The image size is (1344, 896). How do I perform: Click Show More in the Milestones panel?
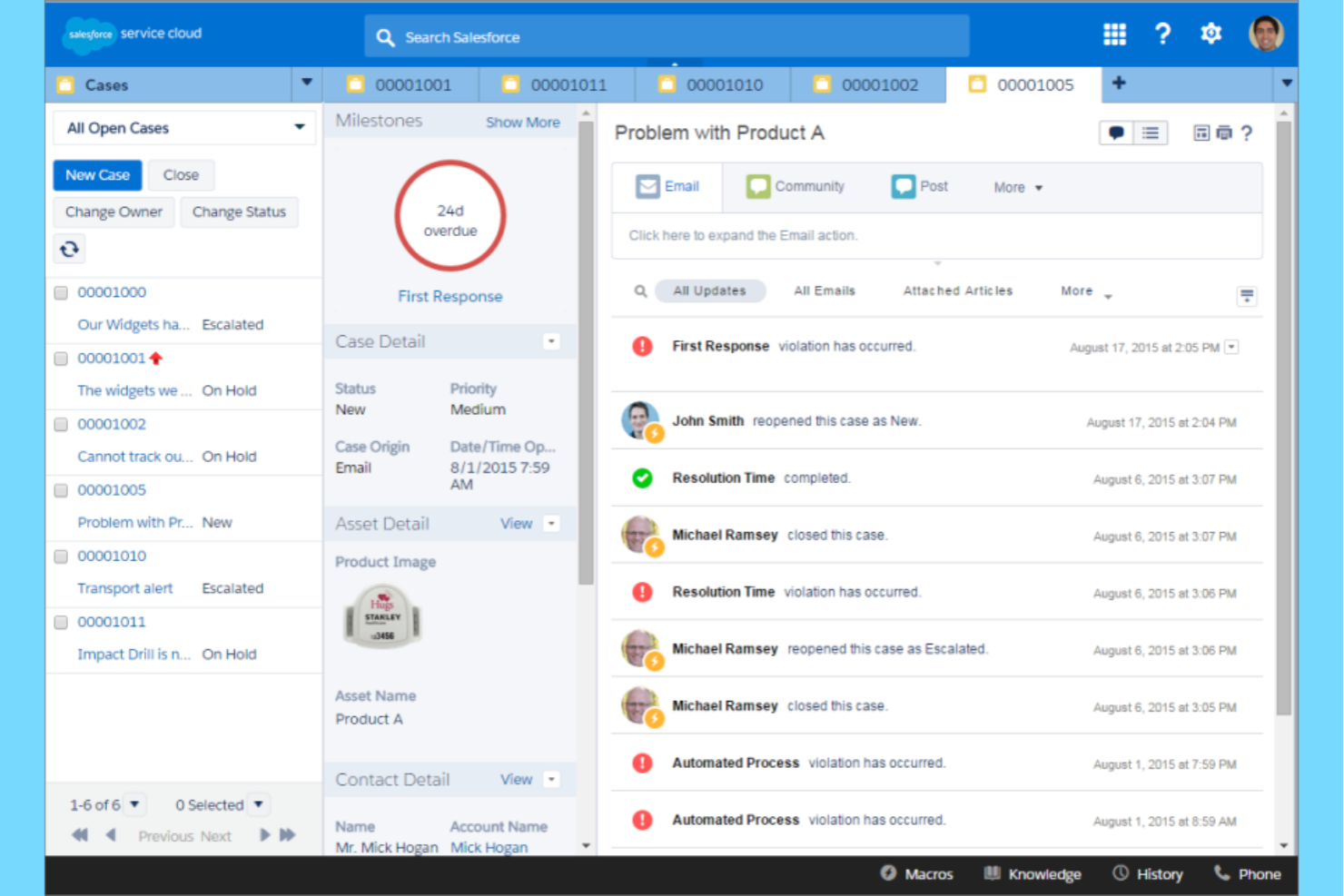[x=523, y=122]
